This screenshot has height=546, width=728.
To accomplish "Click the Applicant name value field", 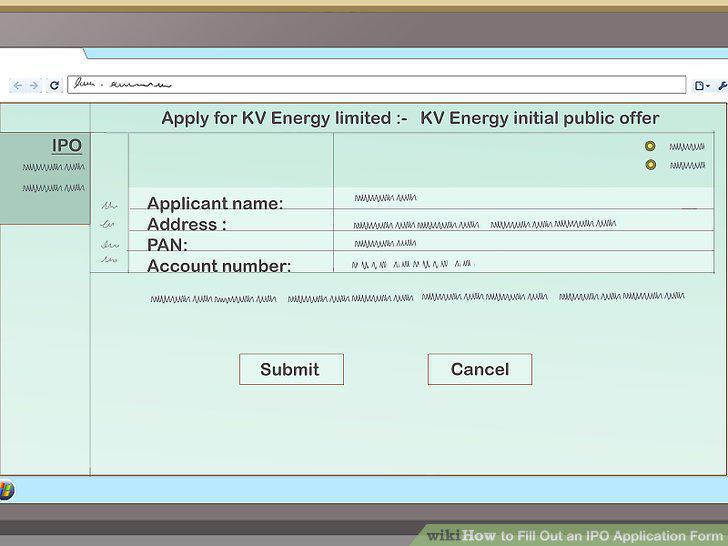I will point(523,198).
